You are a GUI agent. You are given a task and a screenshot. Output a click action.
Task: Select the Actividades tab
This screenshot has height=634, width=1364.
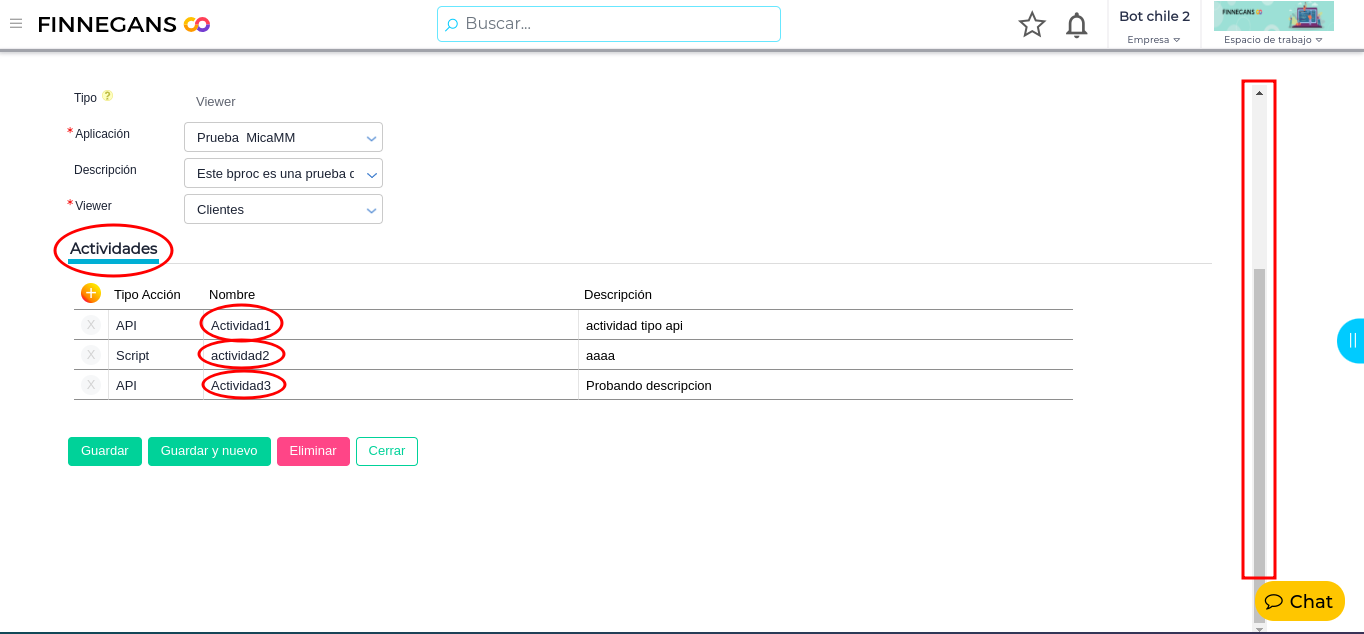pos(113,249)
